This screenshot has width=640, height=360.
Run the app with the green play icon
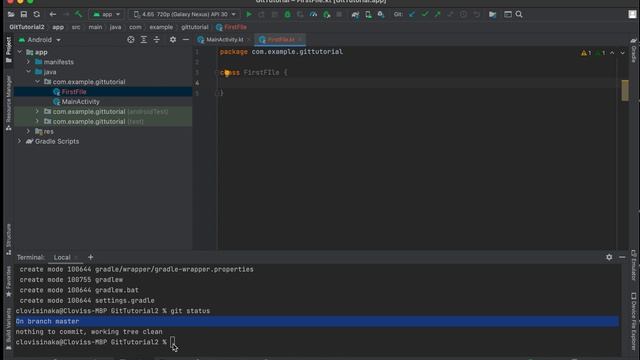249,14
